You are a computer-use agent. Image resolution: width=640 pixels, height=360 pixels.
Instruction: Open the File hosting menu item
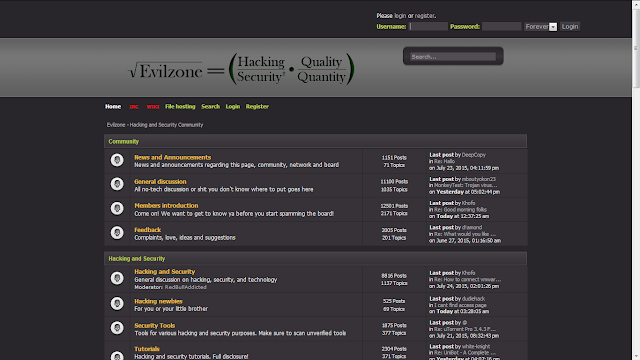tap(180, 107)
